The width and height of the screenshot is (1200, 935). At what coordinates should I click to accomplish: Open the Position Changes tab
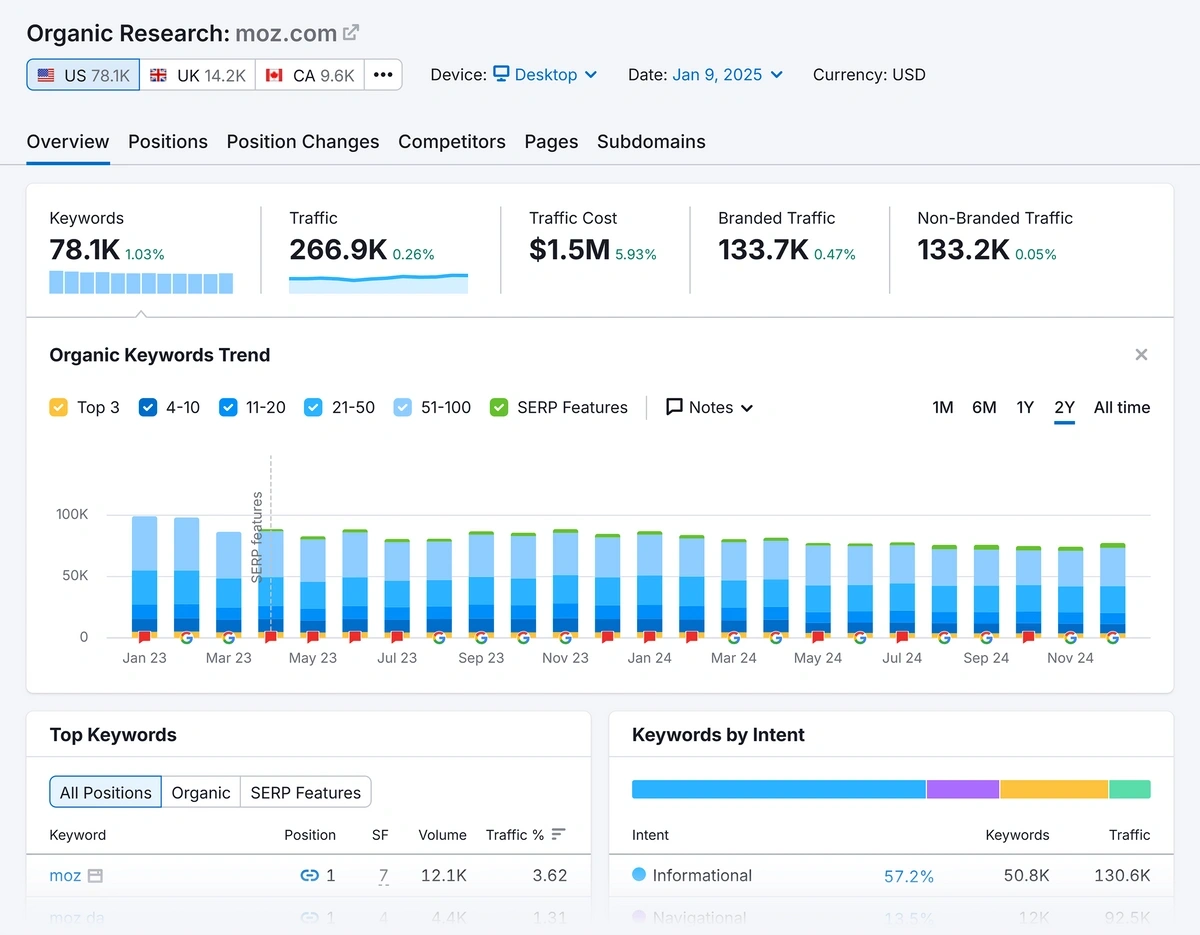(303, 142)
